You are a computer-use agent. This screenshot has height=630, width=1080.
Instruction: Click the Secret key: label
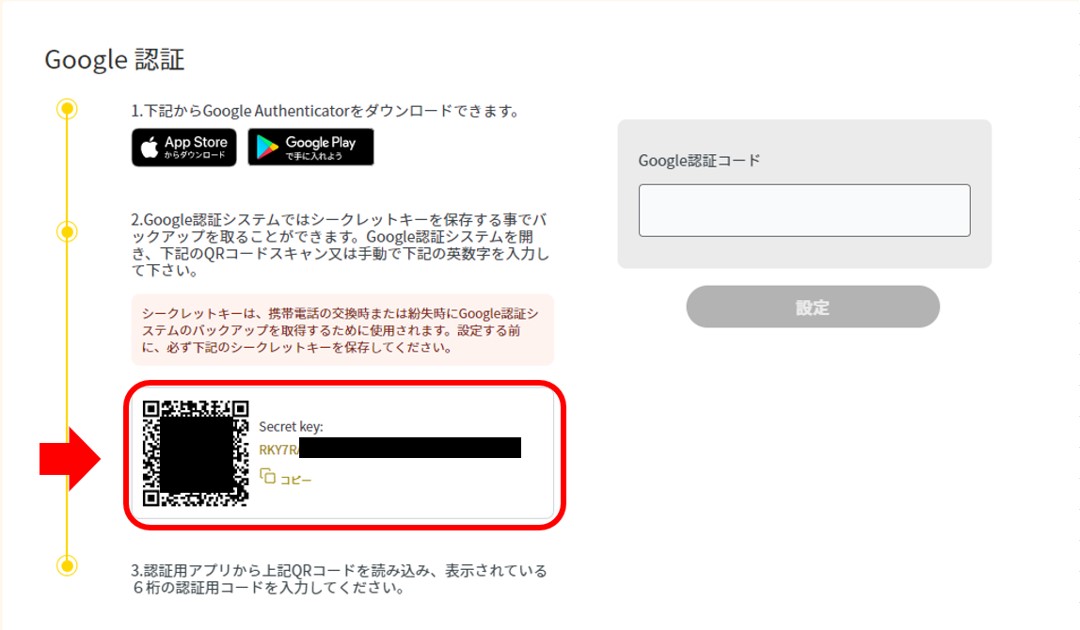(291, 426)
